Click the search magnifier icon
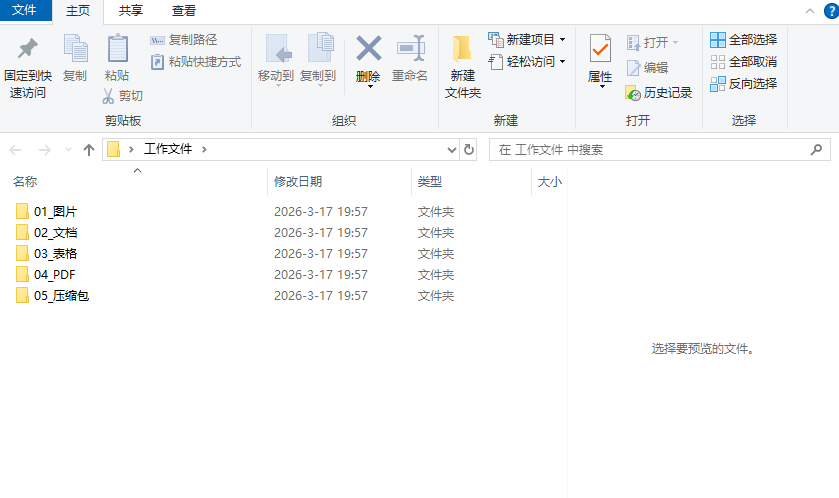The width and height of the screenshot is (839, 498). [816, 150]
